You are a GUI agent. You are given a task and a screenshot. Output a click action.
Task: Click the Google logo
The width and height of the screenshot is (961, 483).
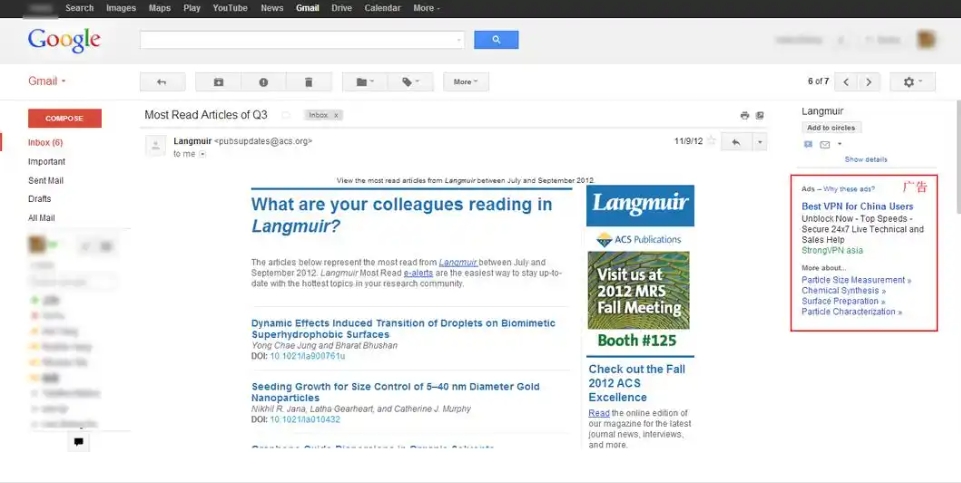(64, 40)
